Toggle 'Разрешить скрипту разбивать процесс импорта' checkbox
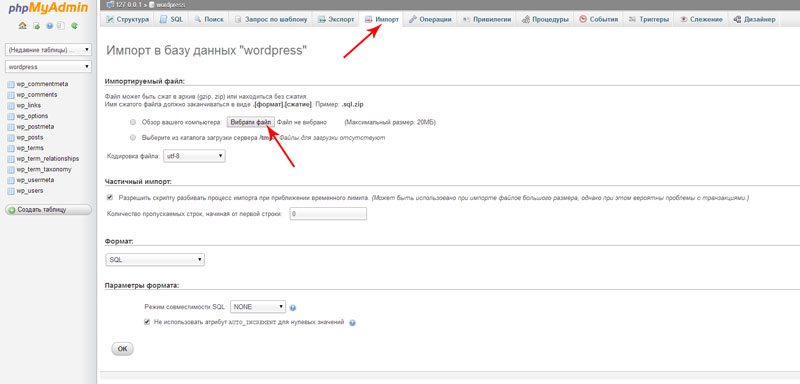Image resolution: width=800 pixels, height=384 pixels. [109, 197]
